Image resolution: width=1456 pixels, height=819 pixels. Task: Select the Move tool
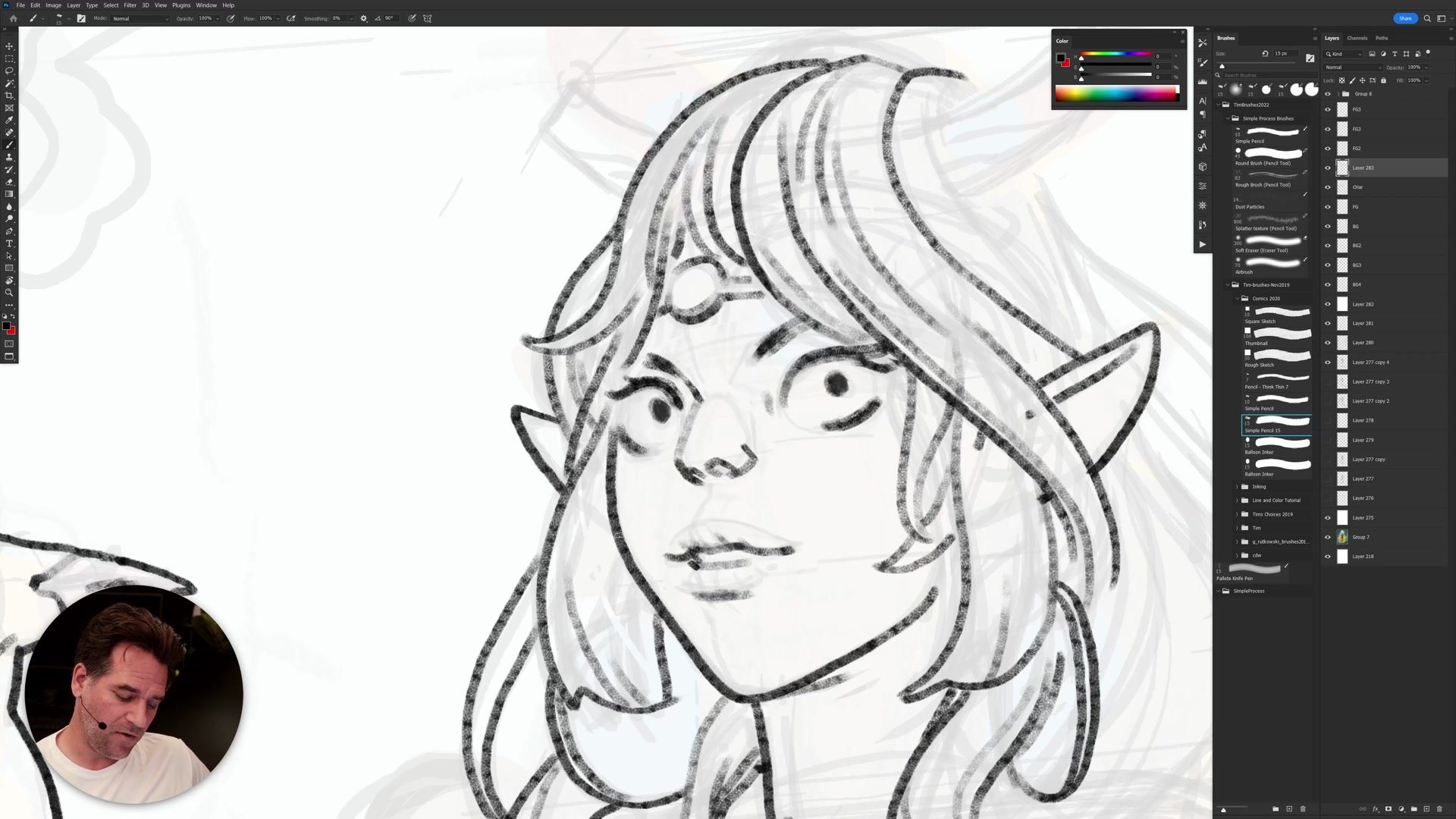[x=9, y=46]
